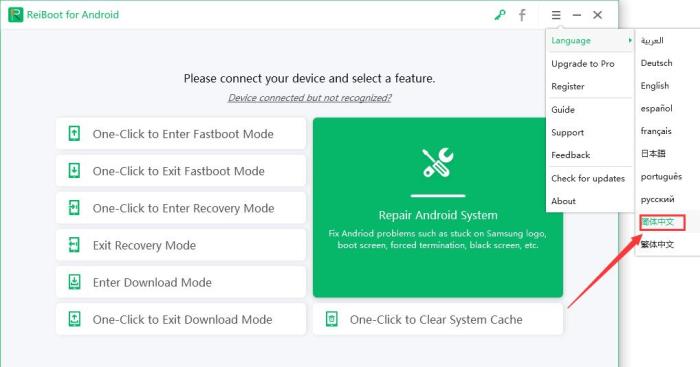Click the Enter Recovery Mode icon

[74, 208]
